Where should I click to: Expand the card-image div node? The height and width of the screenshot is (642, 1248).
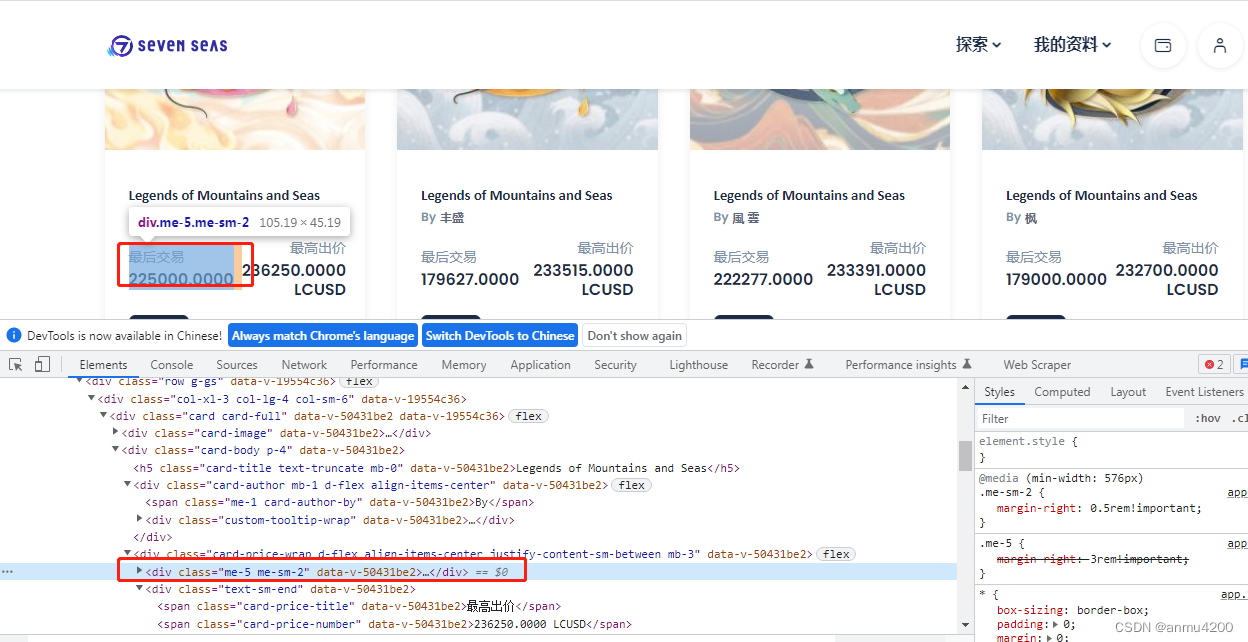[x=116, y=433]
